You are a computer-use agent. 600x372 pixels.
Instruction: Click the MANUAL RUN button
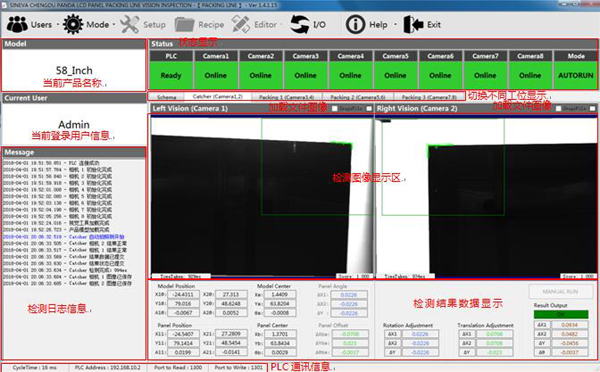[560, 292]
